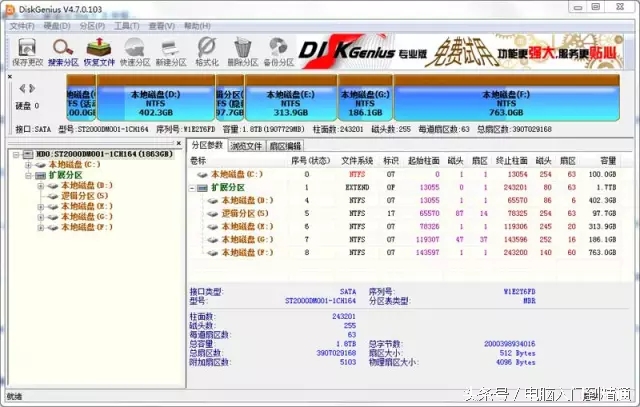Viewport: 640px width, 407px height.
Task: Open the 帮助(H) menu
Action: 197,26
